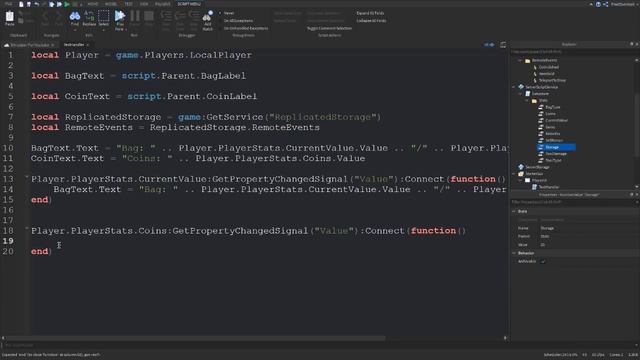This screenshot has width=640, height=360.
Task: Select ServerStorage in Explorer
Action: tap(534, 167)
